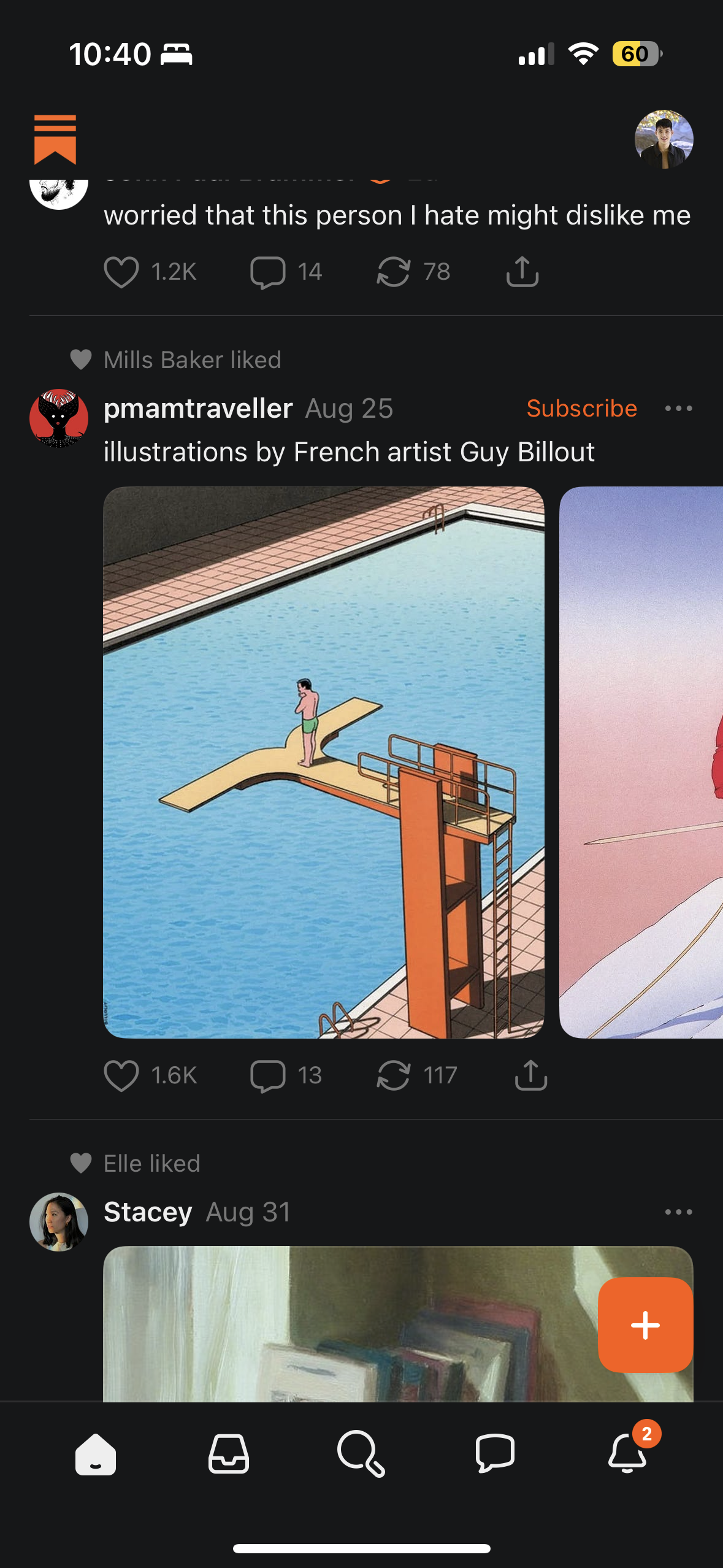The height and width of the screenshot is (1568, 723).
Task: Open the Search tab
Action: (x=361, y=1454)
